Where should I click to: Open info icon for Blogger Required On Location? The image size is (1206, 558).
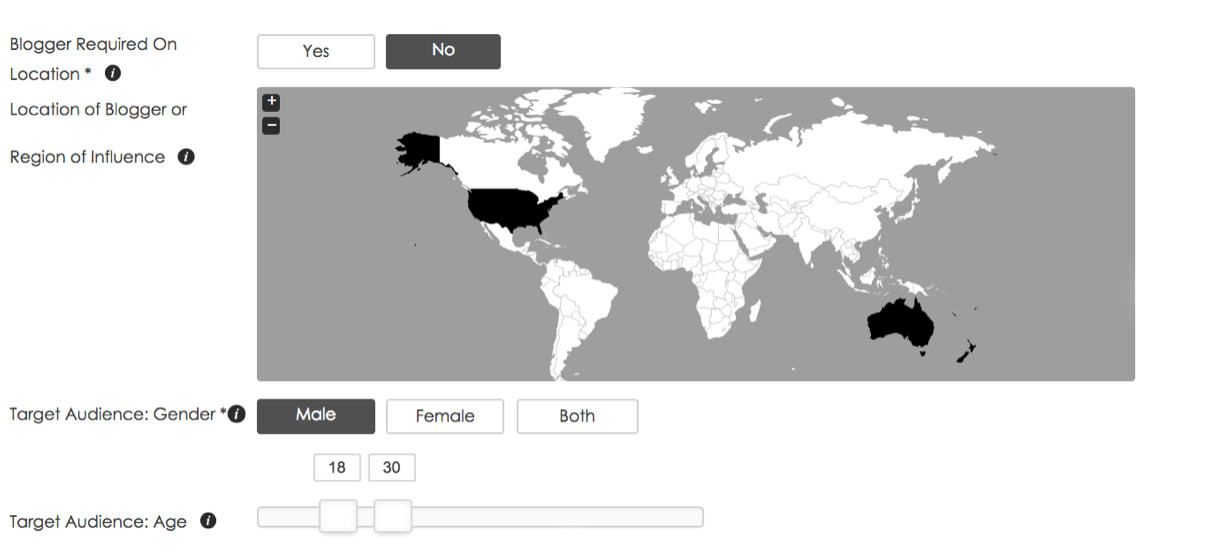tap(113, 73)
